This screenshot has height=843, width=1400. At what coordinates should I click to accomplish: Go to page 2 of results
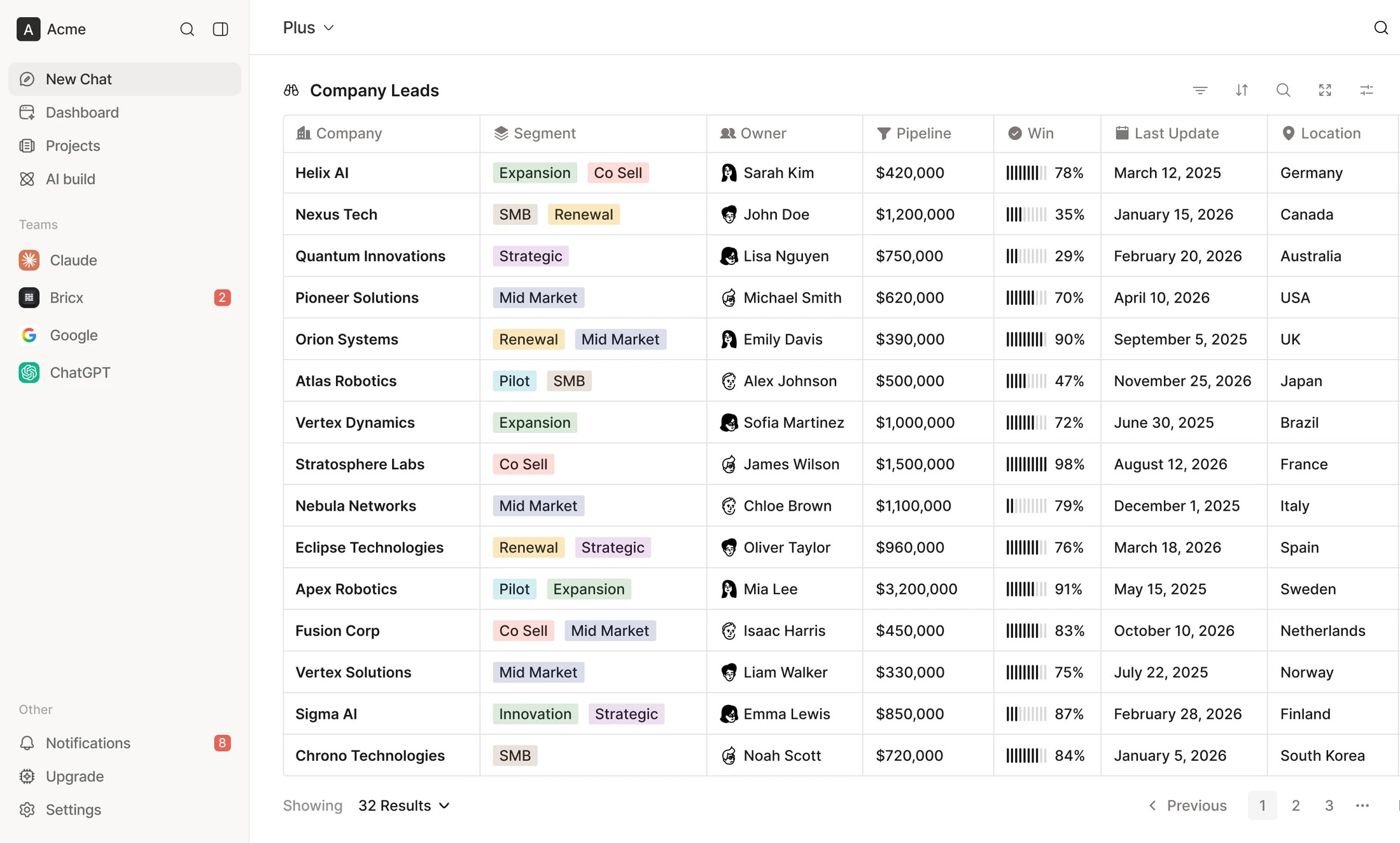tap(1296, 805)
